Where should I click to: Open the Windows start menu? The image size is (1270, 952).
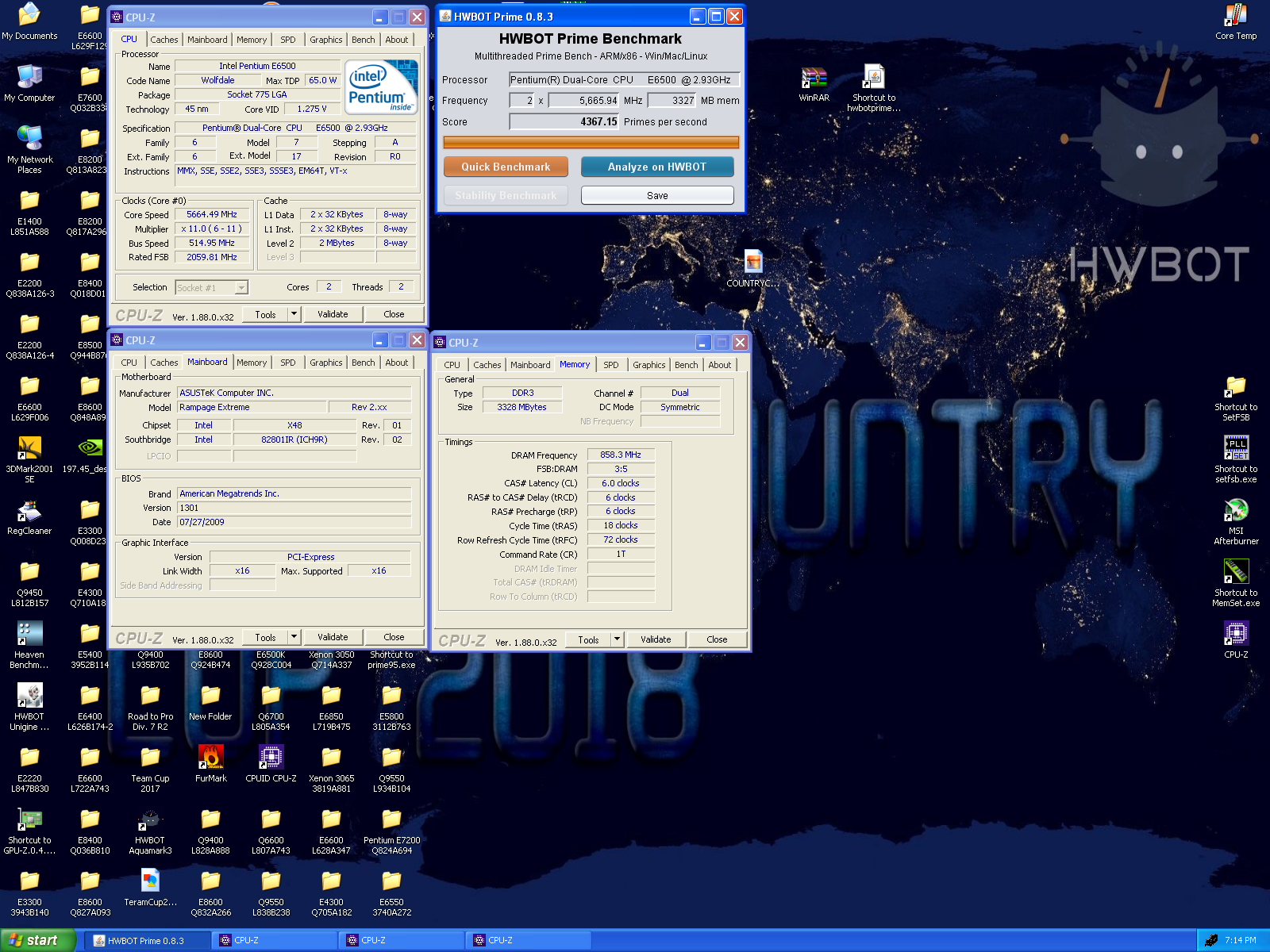(37, 940)
